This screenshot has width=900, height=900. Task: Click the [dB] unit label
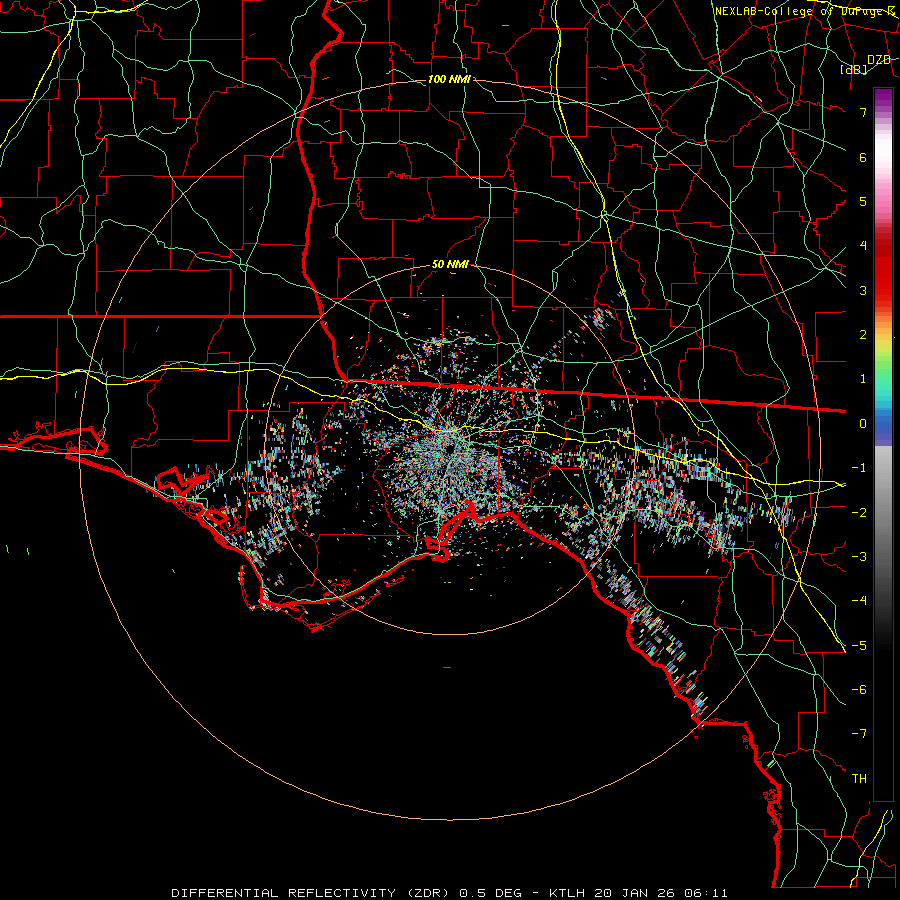[854, 70]
